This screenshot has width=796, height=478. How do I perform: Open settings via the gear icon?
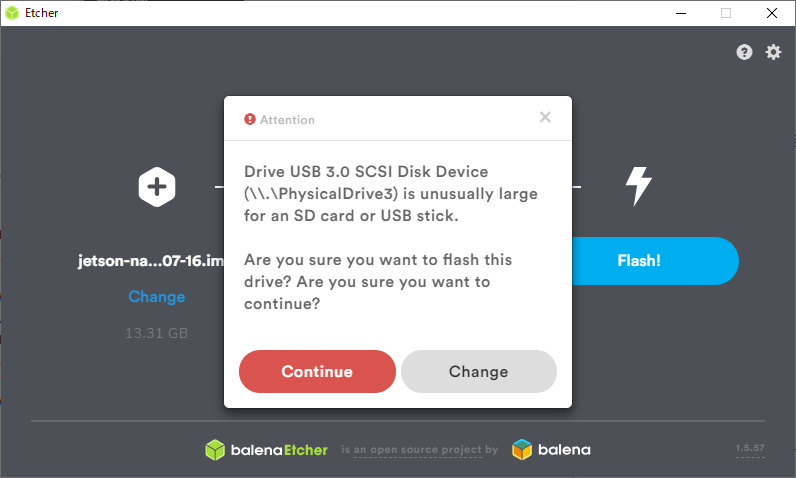coord(773,52)
